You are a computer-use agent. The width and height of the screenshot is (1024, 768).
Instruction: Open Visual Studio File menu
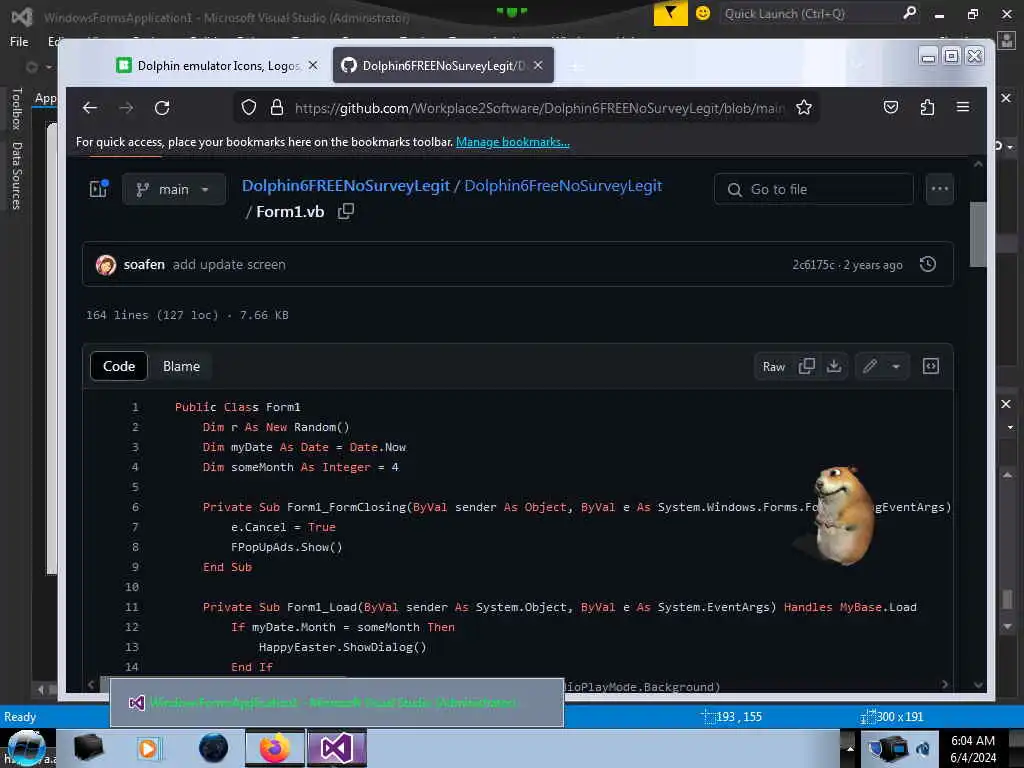click(x=19, y=41)
